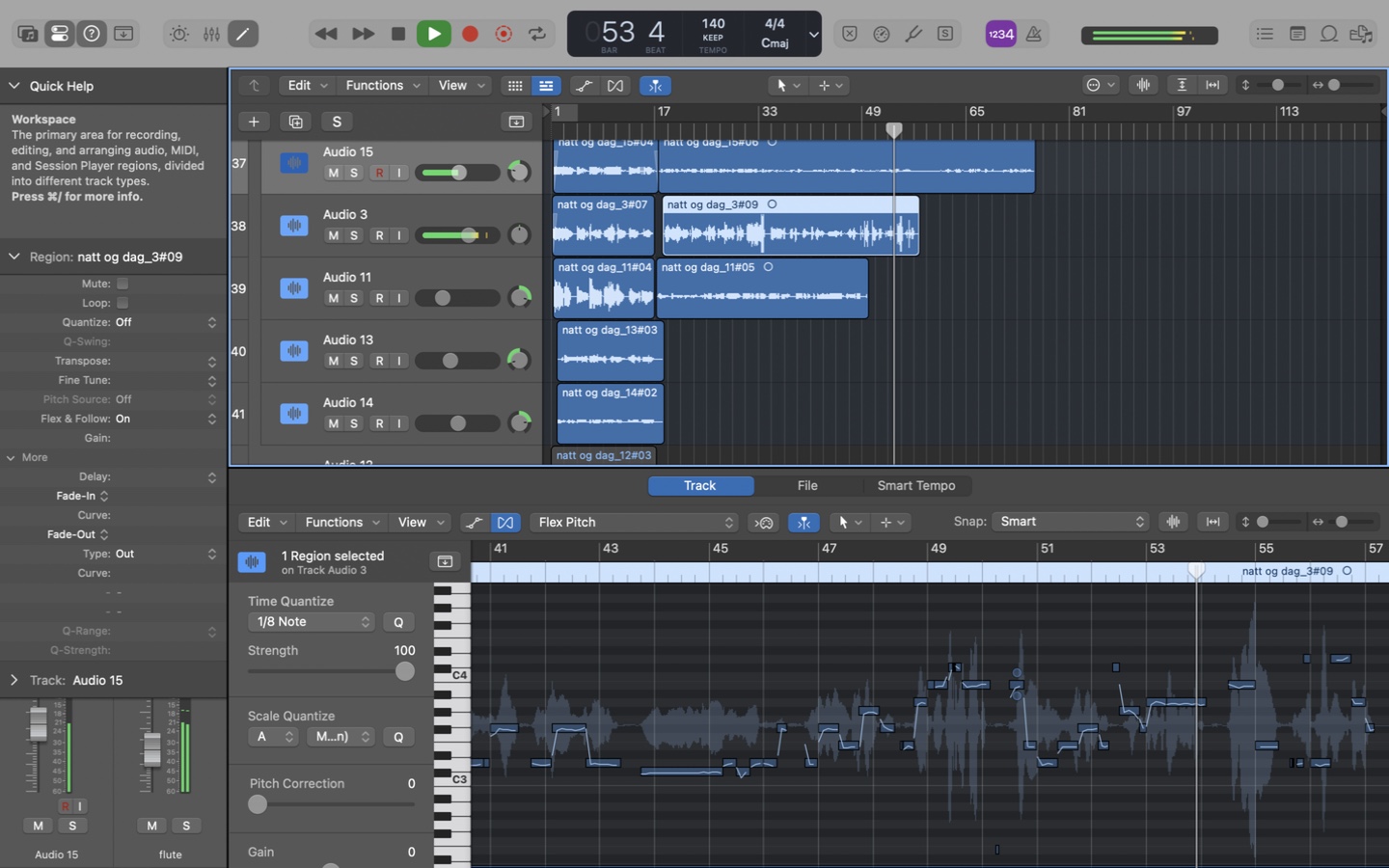This screenshot has width=1389, height=868.
Task: Enable the Mute checkbox in Region inspector
Action: coord(123,284)
